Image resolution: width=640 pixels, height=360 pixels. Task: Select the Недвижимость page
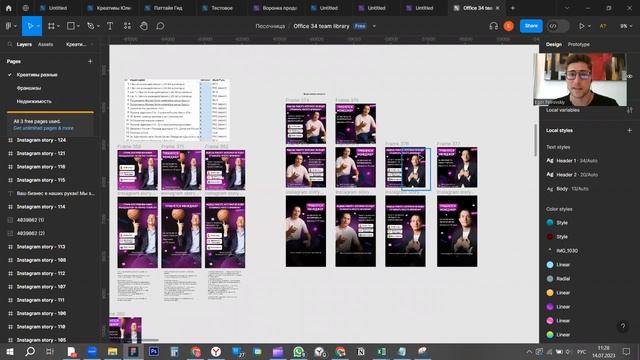click(34, 101)
